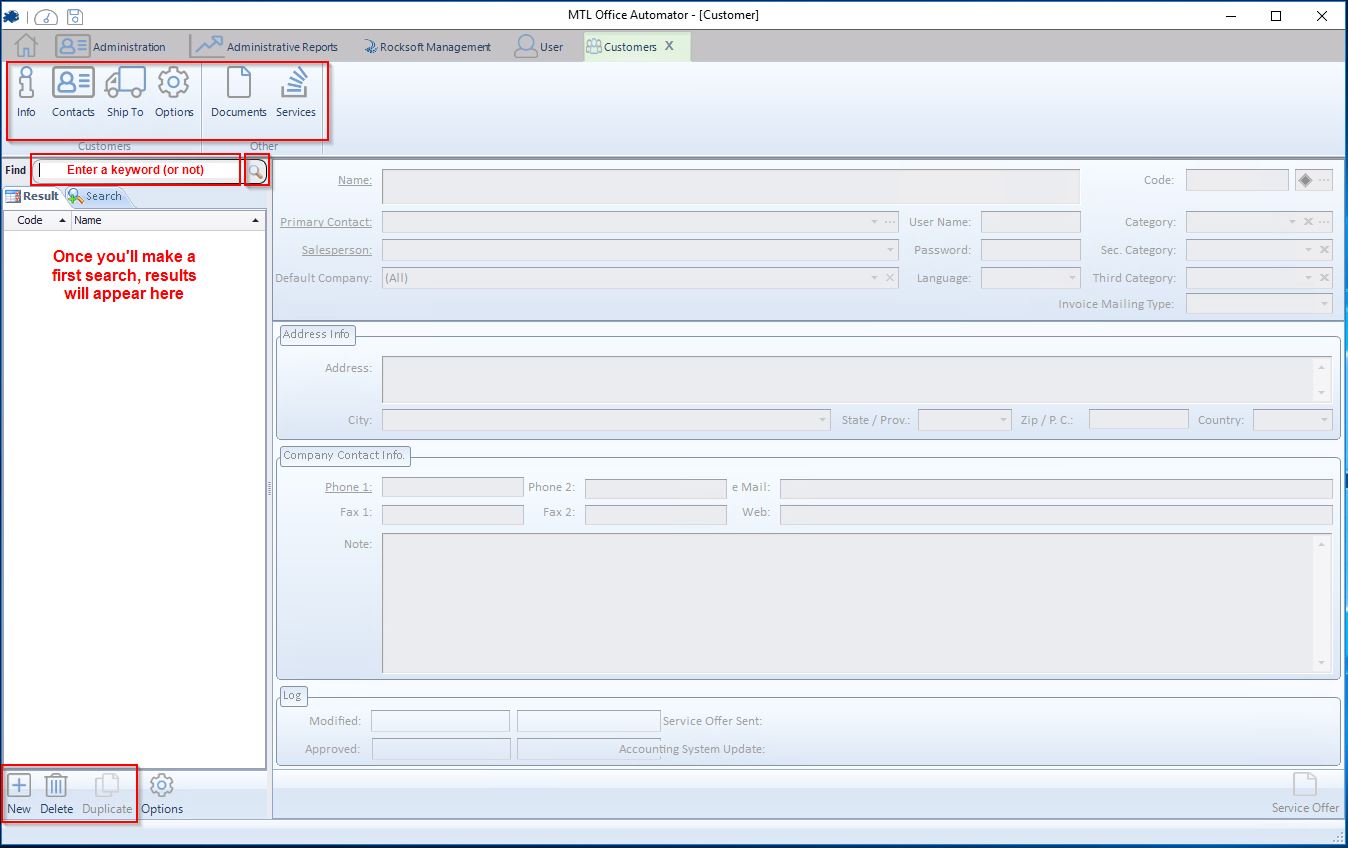Viewport: 1348px width, 848px height.
Task: Expand the Default Company dropdown
Action: point(876,278)
